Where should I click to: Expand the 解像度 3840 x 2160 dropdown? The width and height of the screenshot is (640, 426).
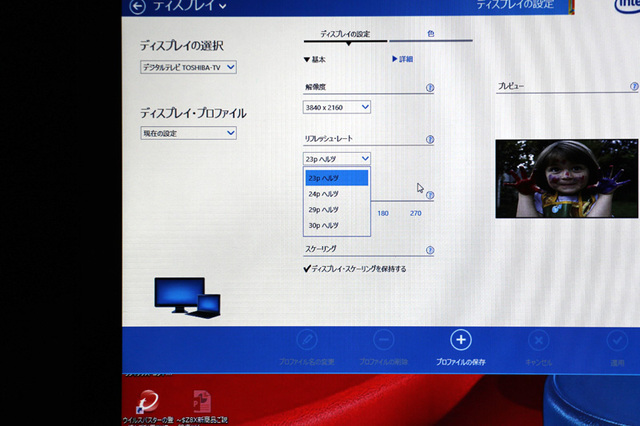click(x=337, y=107)
